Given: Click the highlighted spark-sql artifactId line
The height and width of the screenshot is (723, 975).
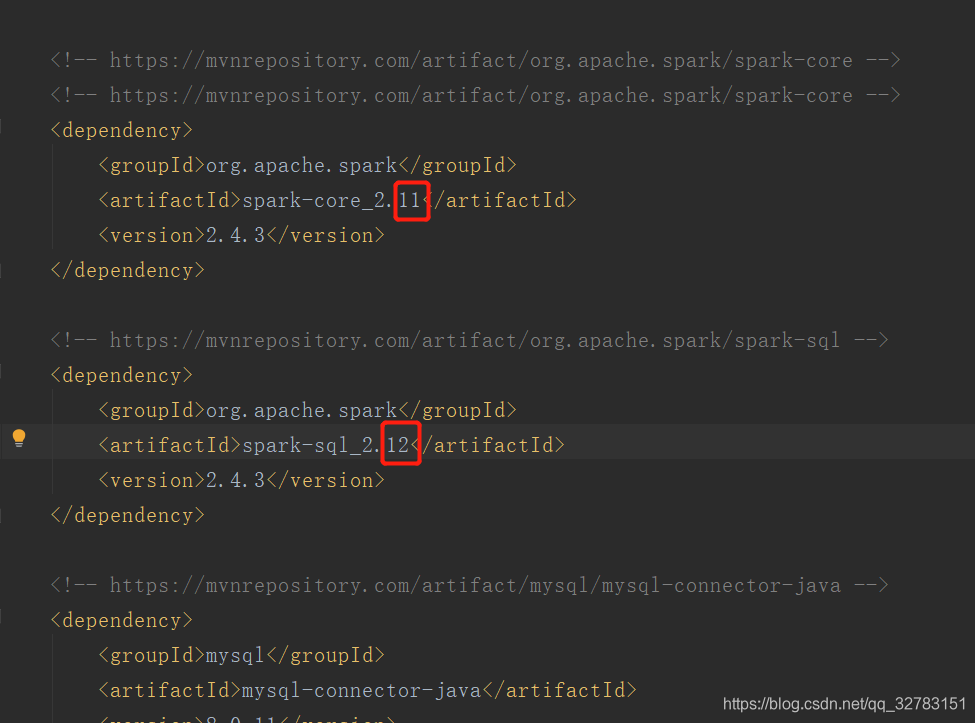Looking at the screenshot, I should [x=330, y=444].
